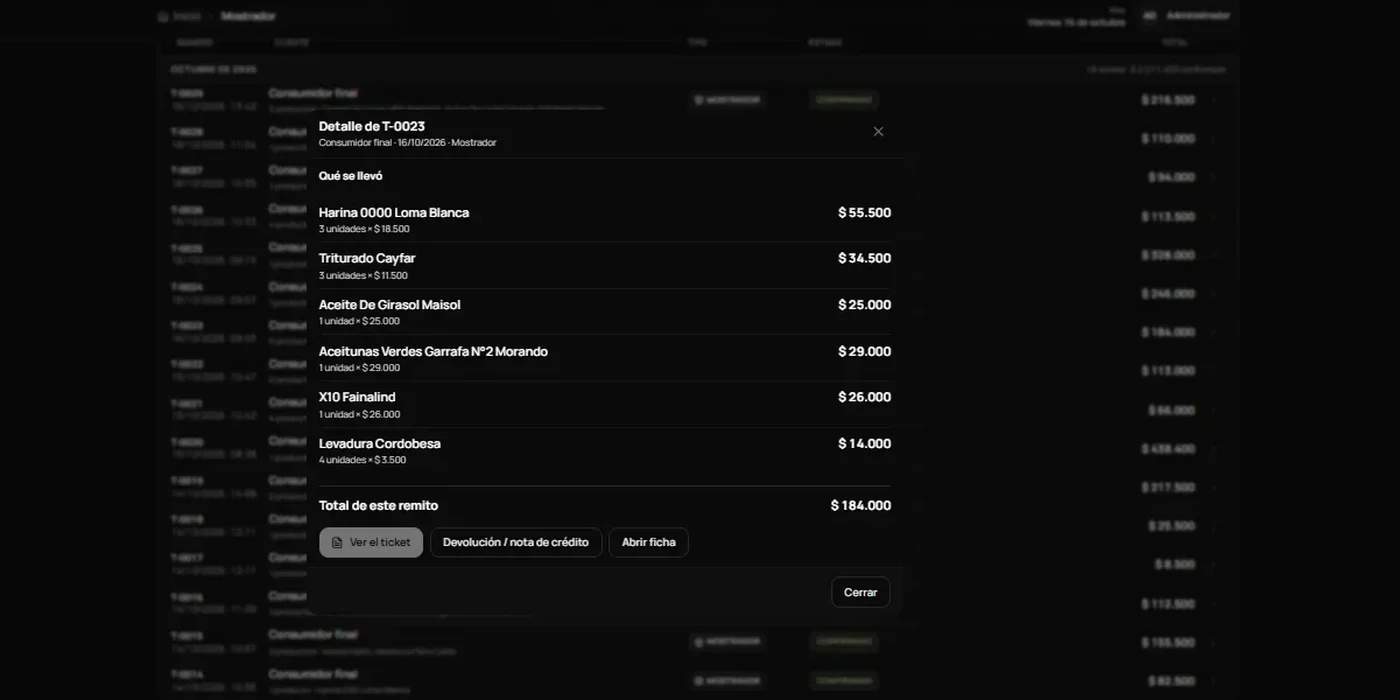Click the '3 unidades × $ 11.500' detail
The height and width of the screenshot is (700, 1400).
tap(363, 275)
